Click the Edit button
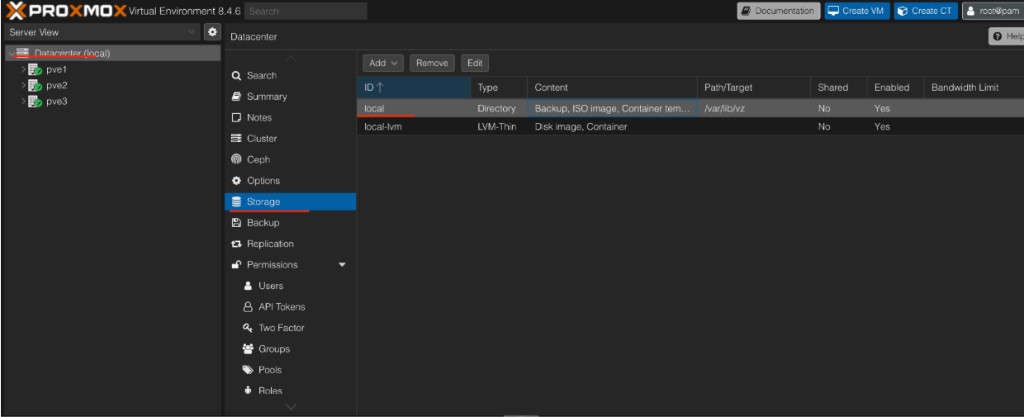The height and width of the screenshot is (417, 1024). click(x=475, y=63)
